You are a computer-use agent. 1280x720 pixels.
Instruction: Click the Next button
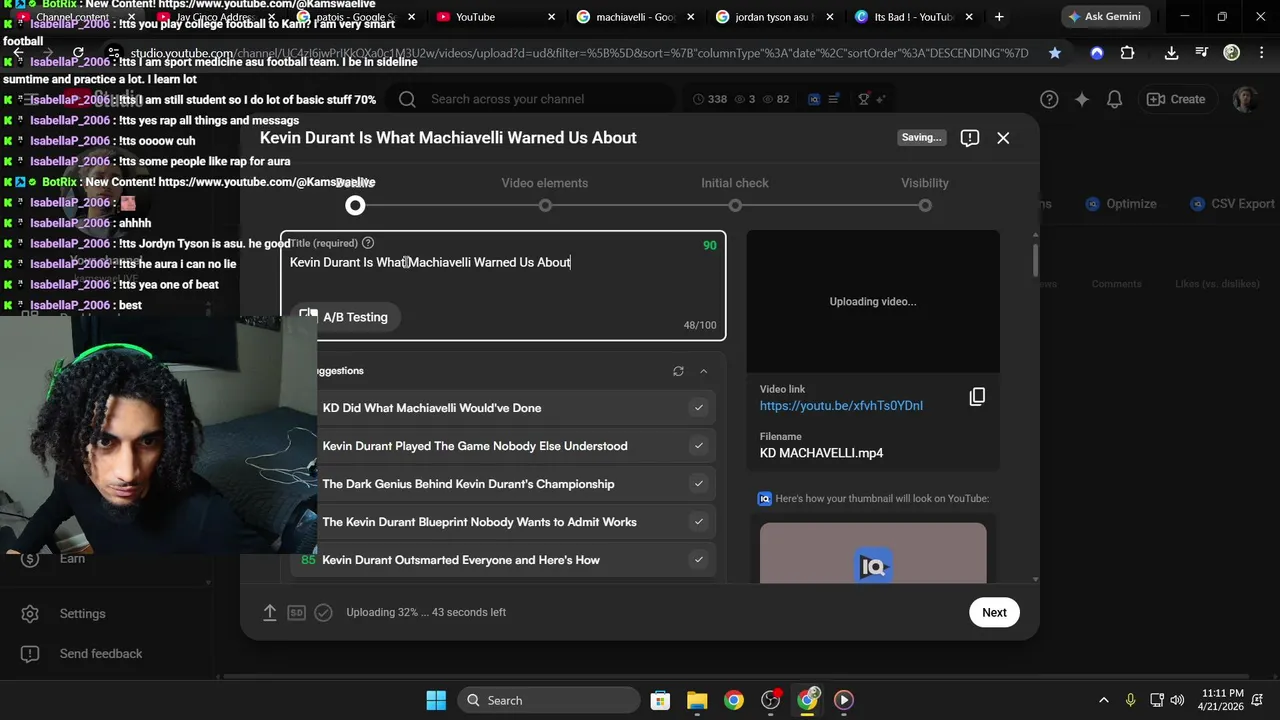click(x=994, y=613)
